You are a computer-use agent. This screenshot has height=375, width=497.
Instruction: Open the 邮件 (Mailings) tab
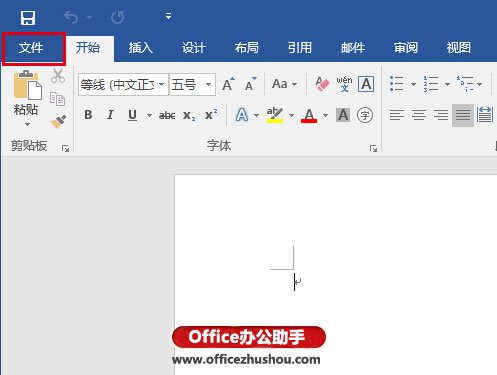(353, 48)
